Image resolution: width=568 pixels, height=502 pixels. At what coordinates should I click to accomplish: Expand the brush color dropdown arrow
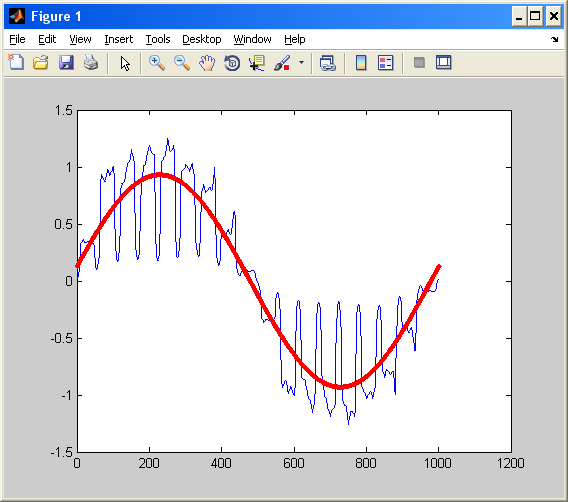tap(301, 62)
